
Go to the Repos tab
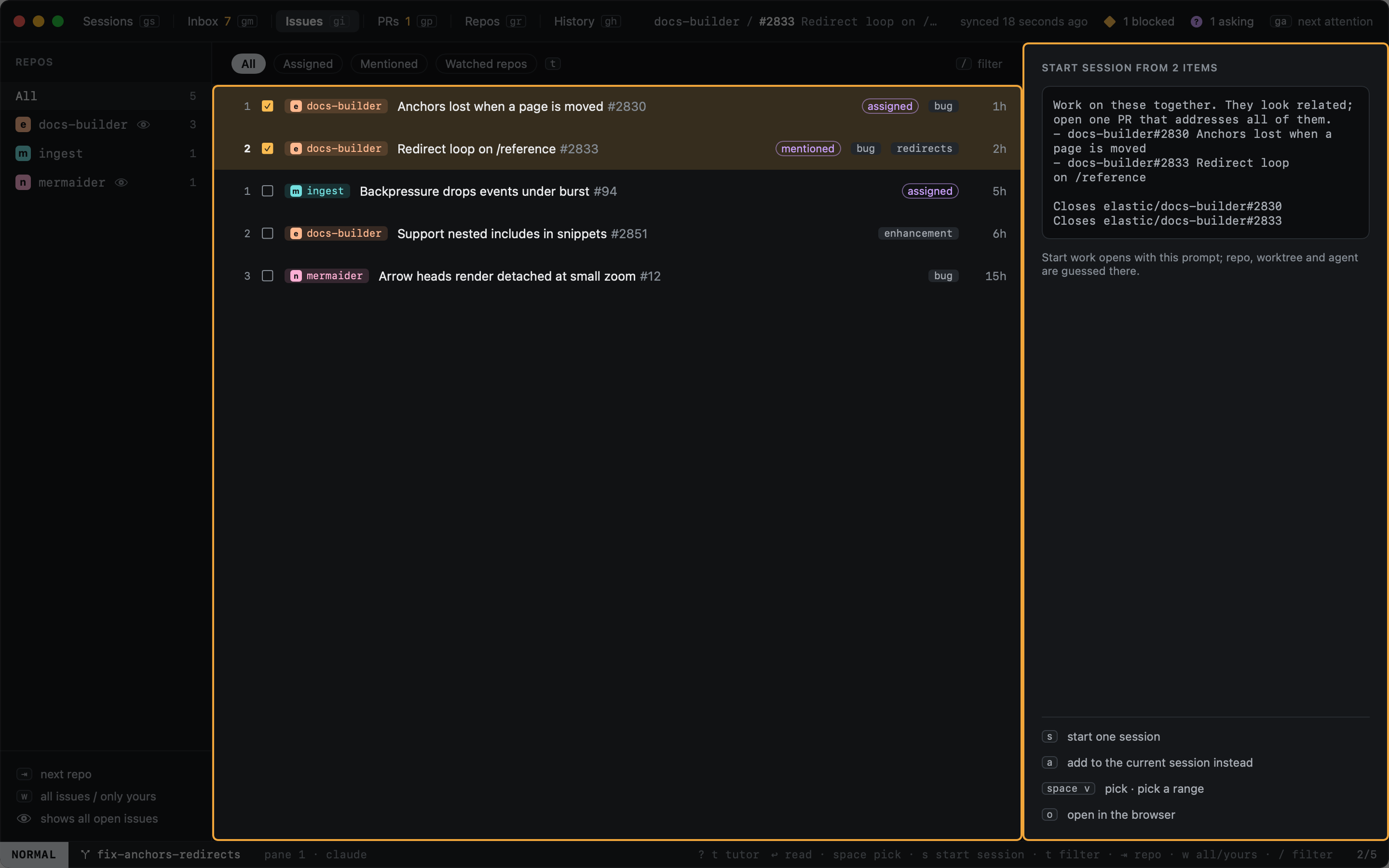(x=495, y=21)
